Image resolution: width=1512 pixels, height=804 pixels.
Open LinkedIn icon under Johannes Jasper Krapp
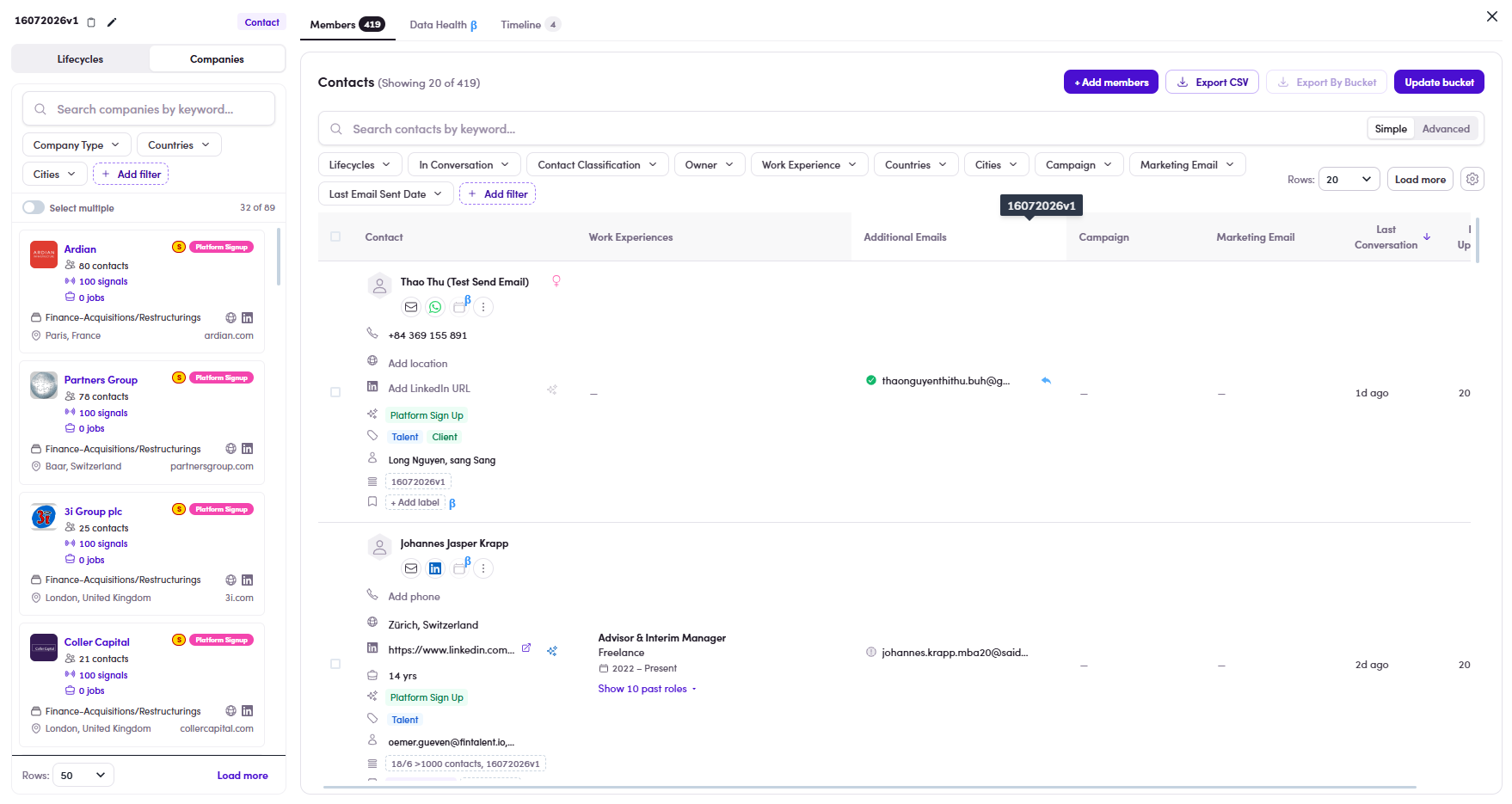coord(435,568)
